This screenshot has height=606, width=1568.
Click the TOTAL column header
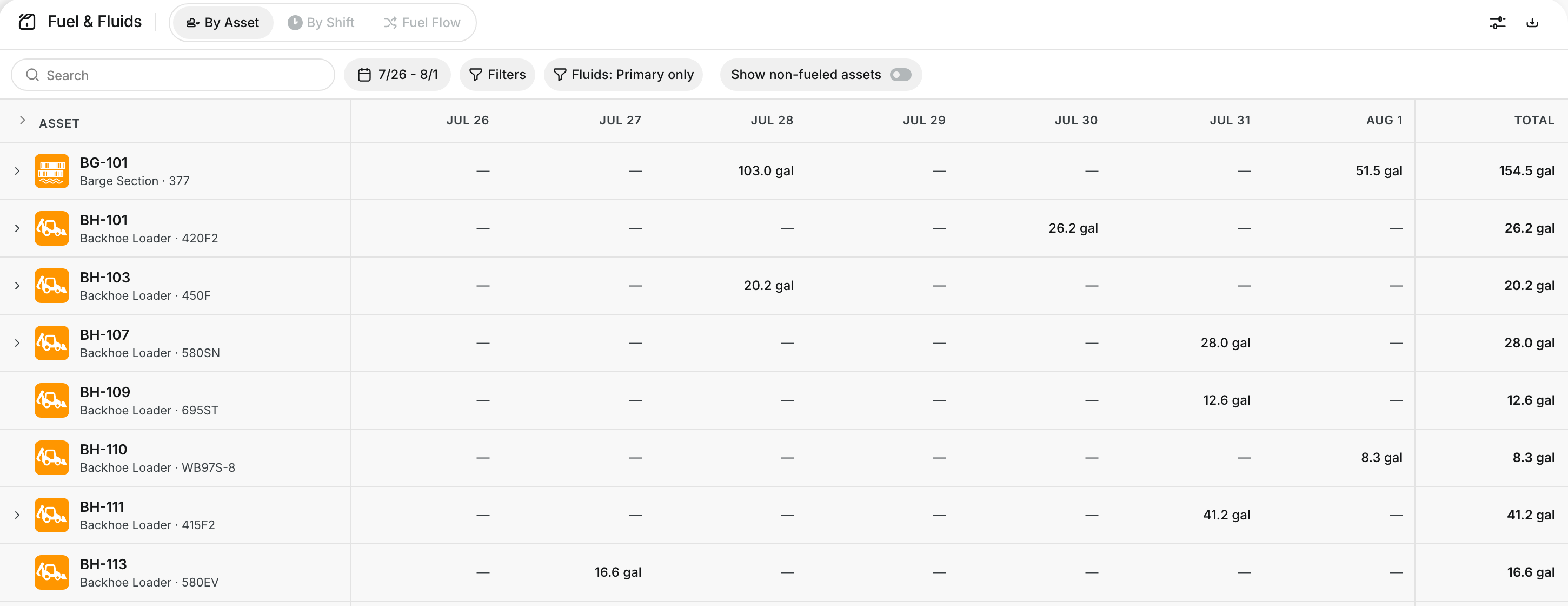coord(1534,121)
